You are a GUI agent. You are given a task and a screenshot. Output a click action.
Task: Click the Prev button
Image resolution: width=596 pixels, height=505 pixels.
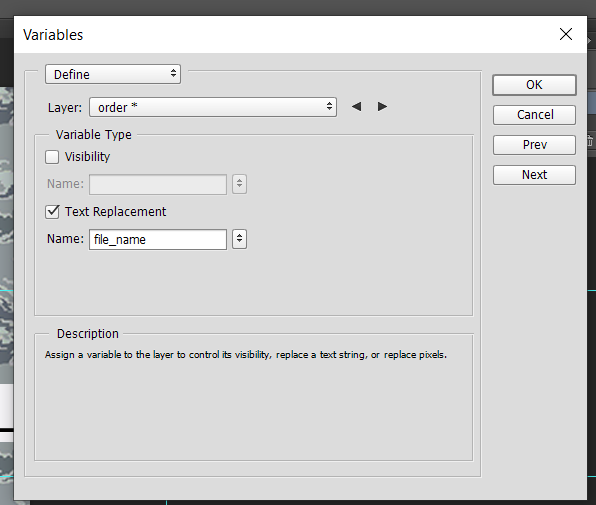(534, 145)
